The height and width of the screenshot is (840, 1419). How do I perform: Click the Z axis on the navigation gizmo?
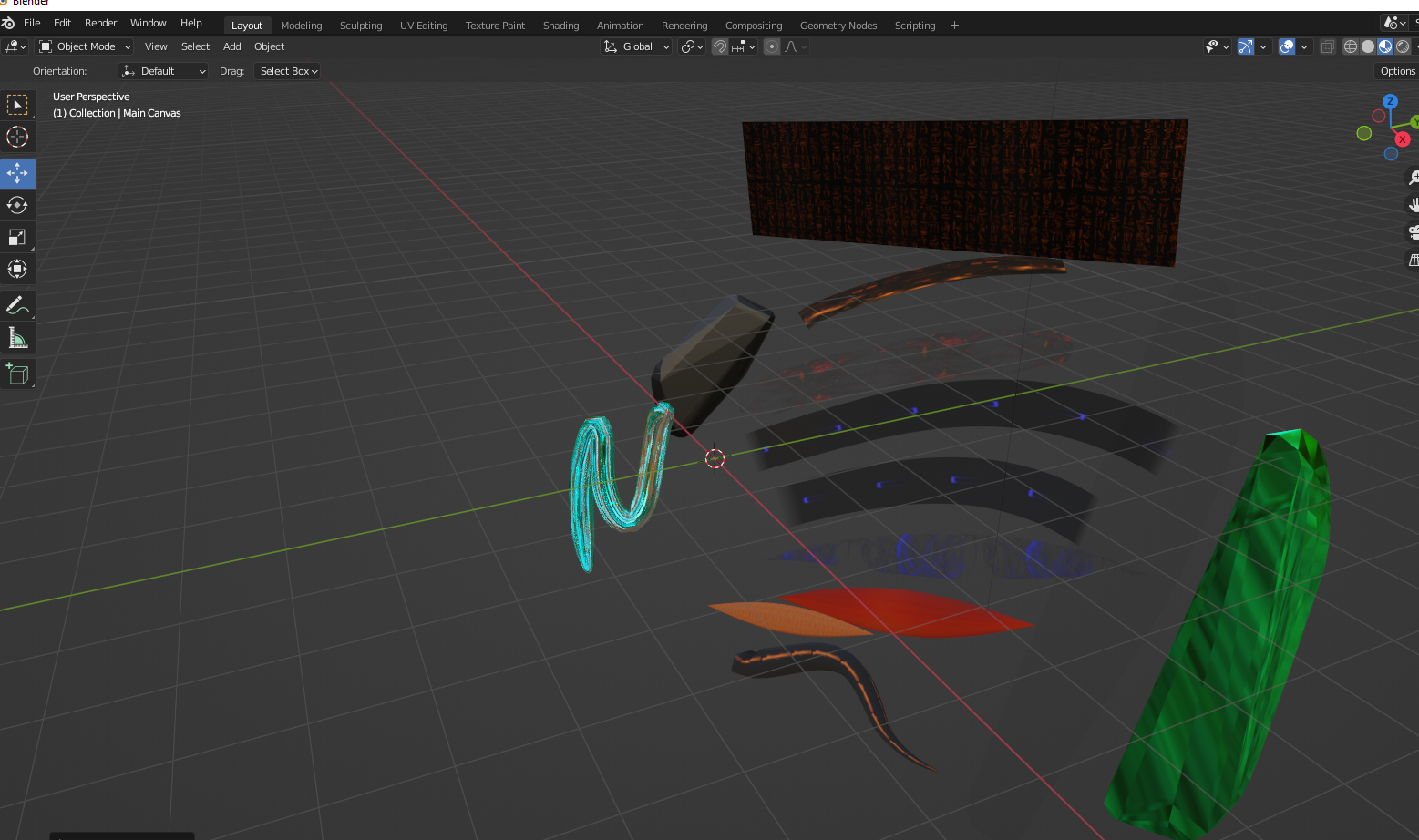(x=1390, y=102)
